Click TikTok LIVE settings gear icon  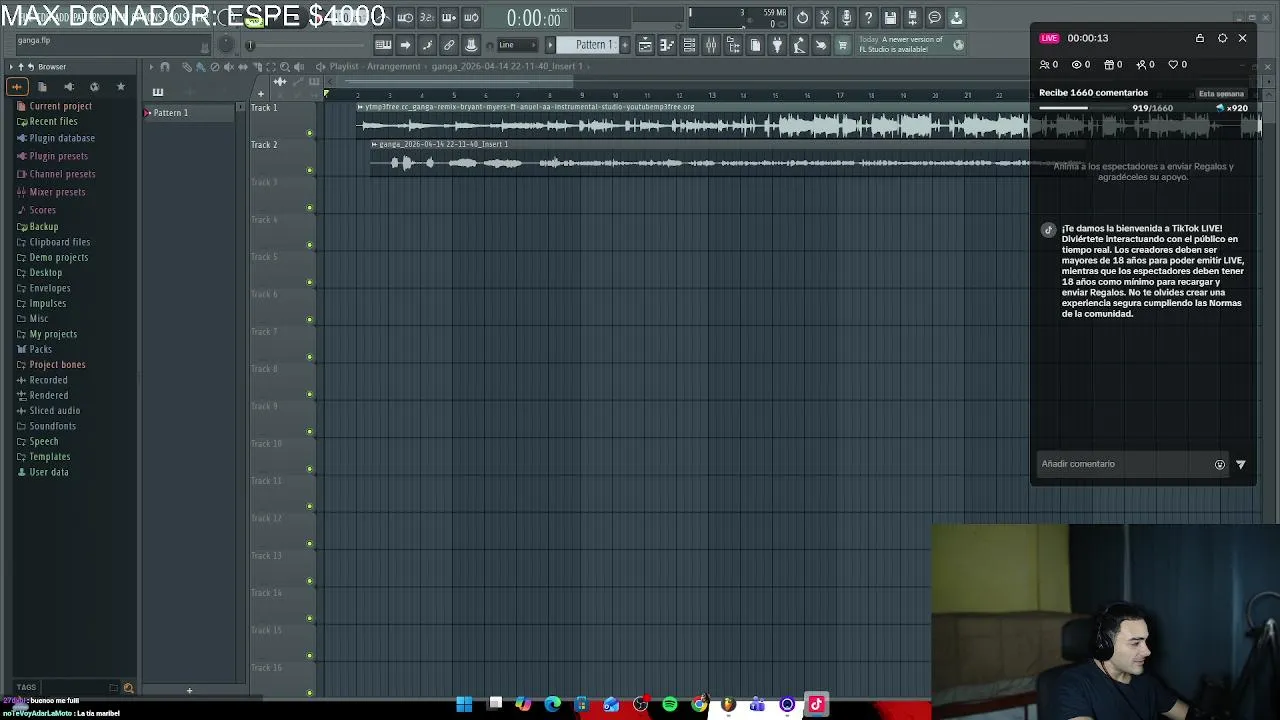click(x=1222, y=38)
